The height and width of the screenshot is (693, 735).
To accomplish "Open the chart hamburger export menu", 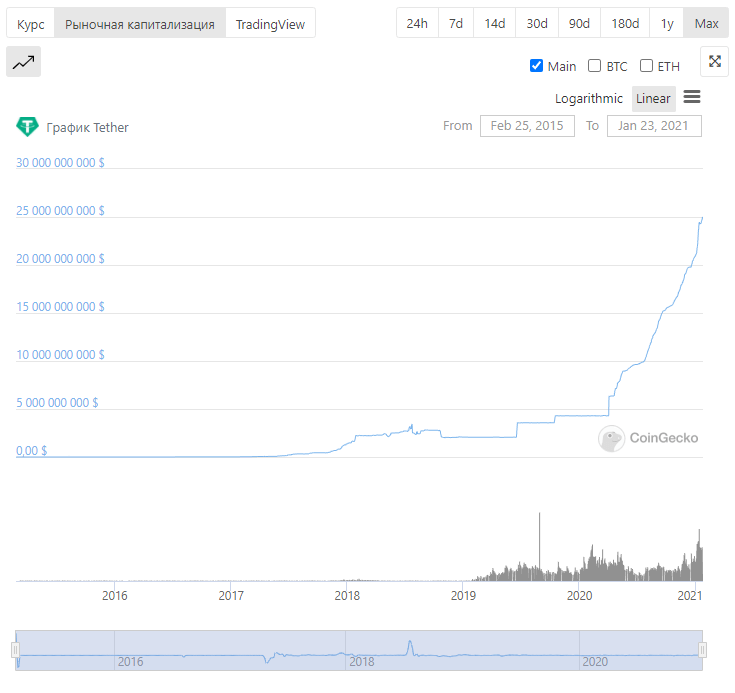I will point(691,97).
